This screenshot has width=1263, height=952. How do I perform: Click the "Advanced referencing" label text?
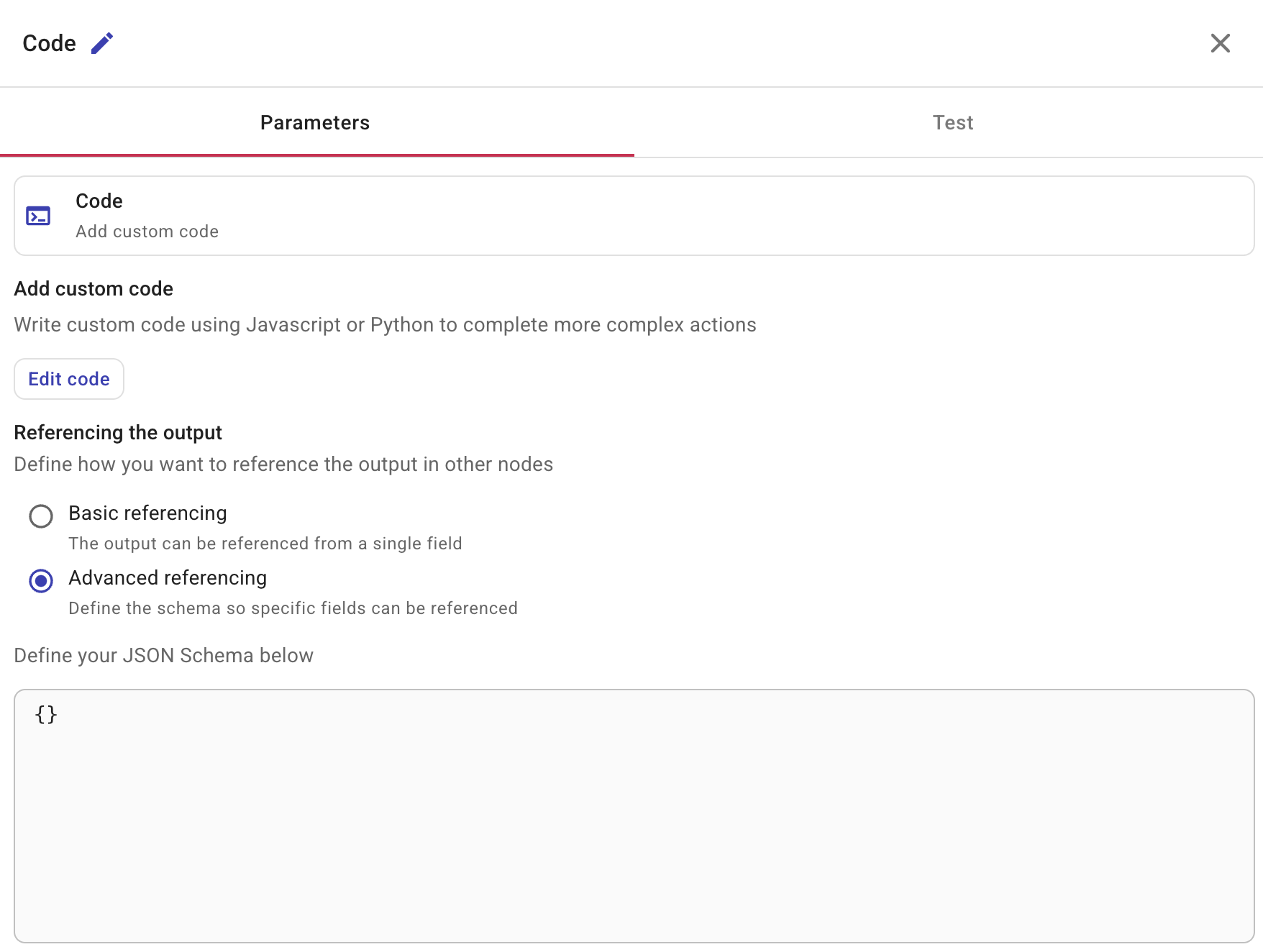tap(168, 578)
